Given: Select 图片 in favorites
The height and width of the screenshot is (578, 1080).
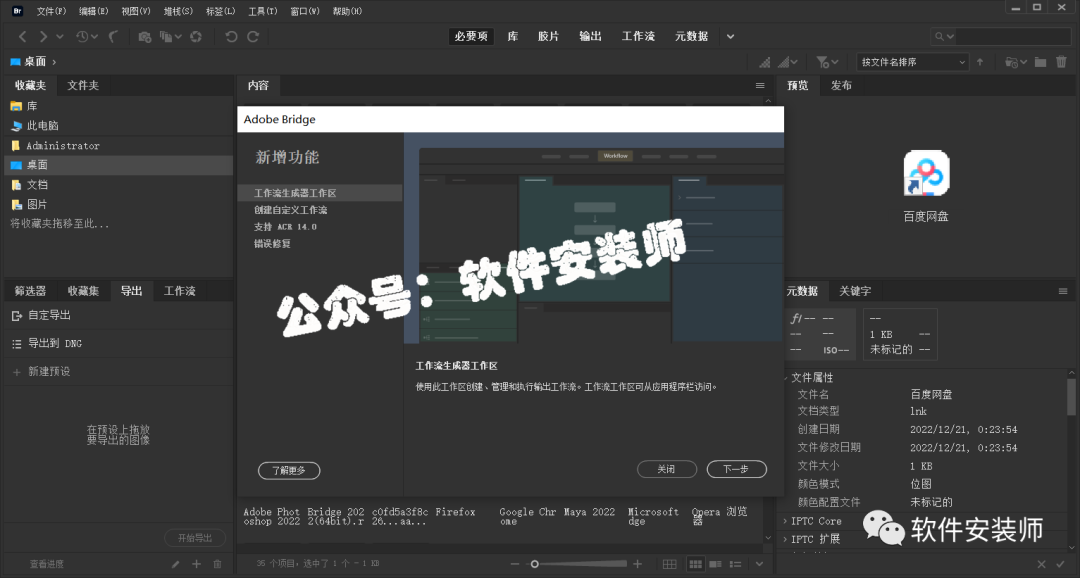Looking at the screenshot, I should pos(118,205).
